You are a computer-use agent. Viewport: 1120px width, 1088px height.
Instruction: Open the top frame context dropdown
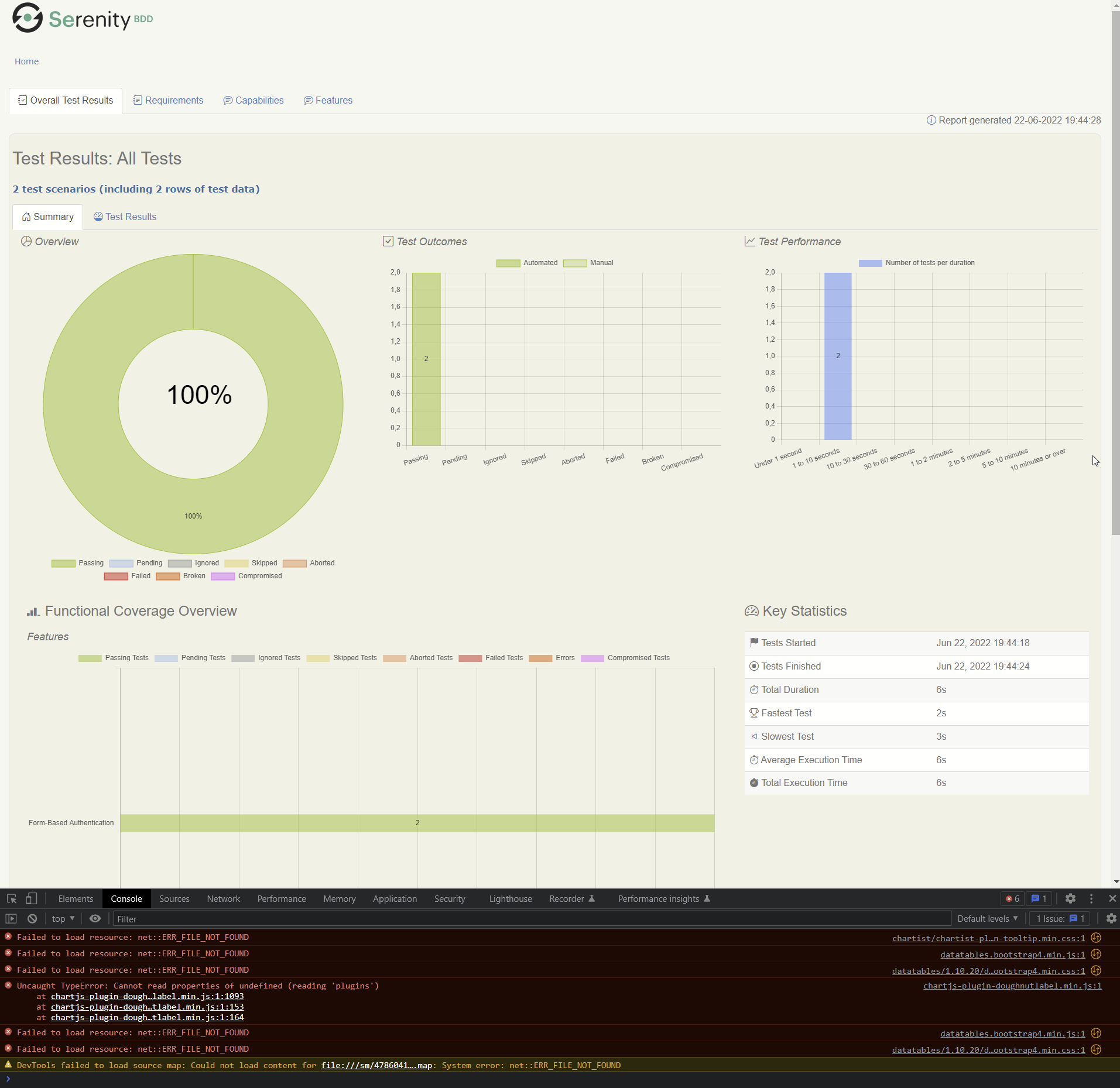point(61,919)
